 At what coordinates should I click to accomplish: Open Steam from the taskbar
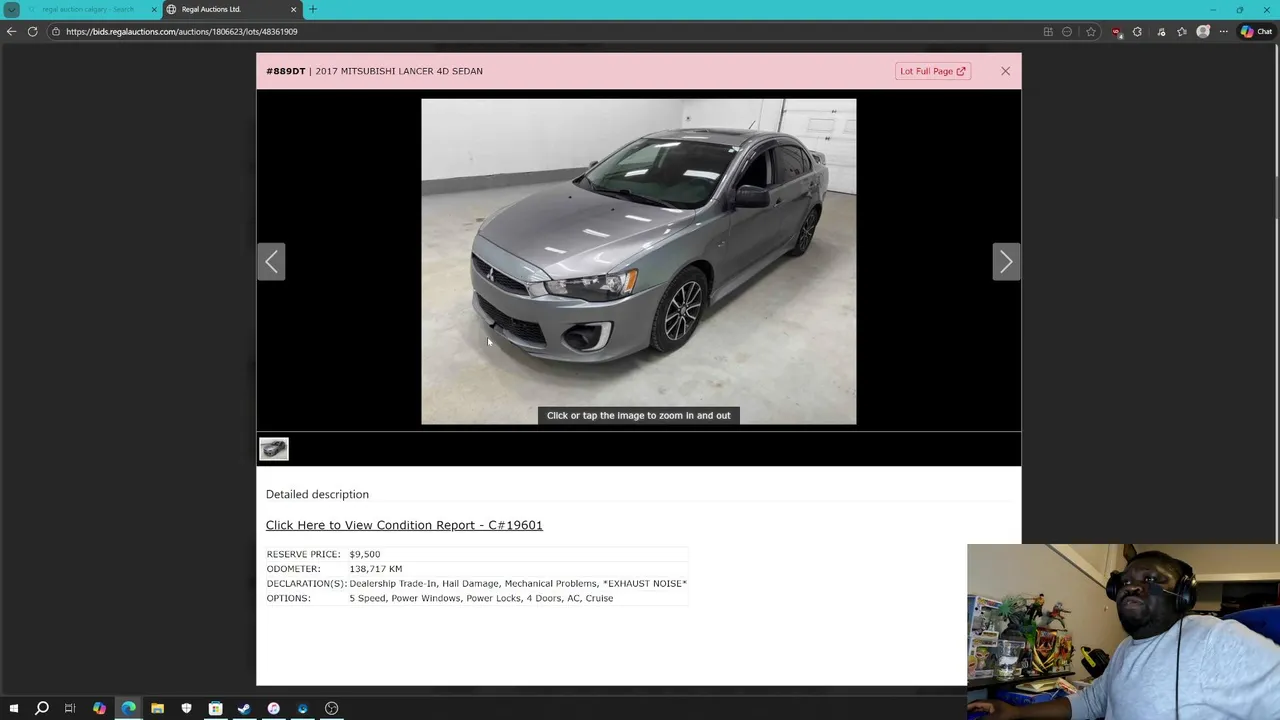coord(244,708)
